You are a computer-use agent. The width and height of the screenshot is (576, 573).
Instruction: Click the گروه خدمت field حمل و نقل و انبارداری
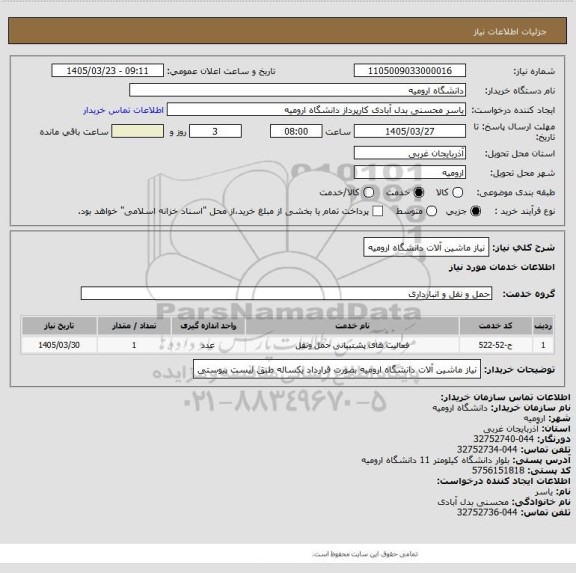pos(286,293)
